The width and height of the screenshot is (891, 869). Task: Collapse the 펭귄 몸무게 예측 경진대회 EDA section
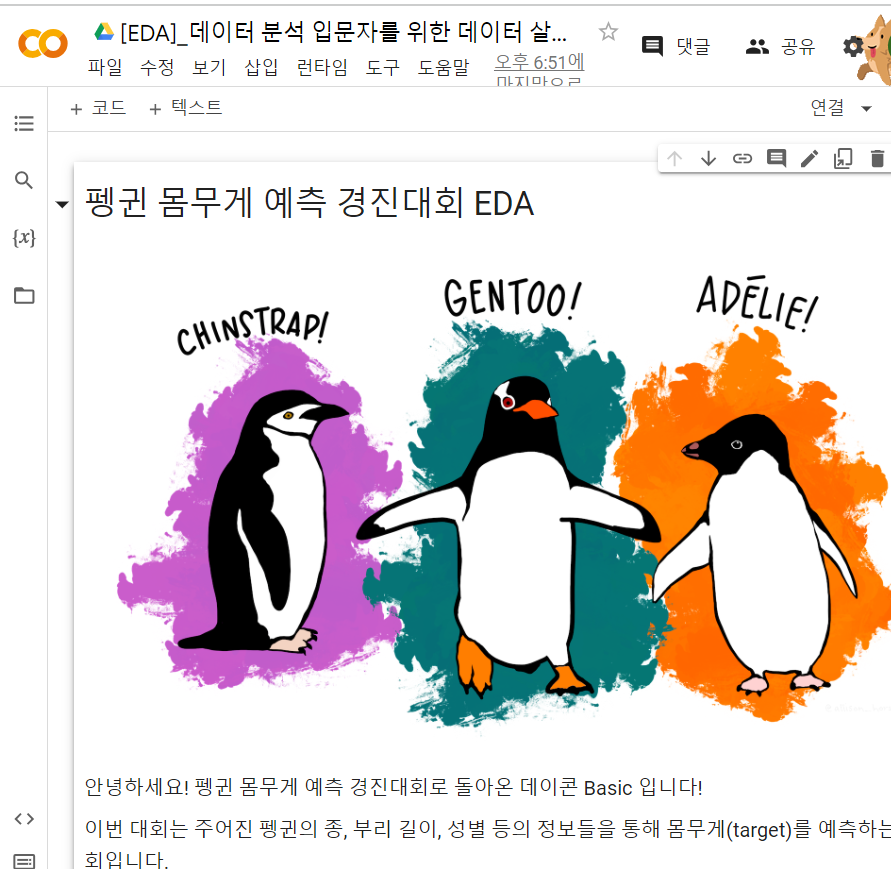[x=63, y=205]
